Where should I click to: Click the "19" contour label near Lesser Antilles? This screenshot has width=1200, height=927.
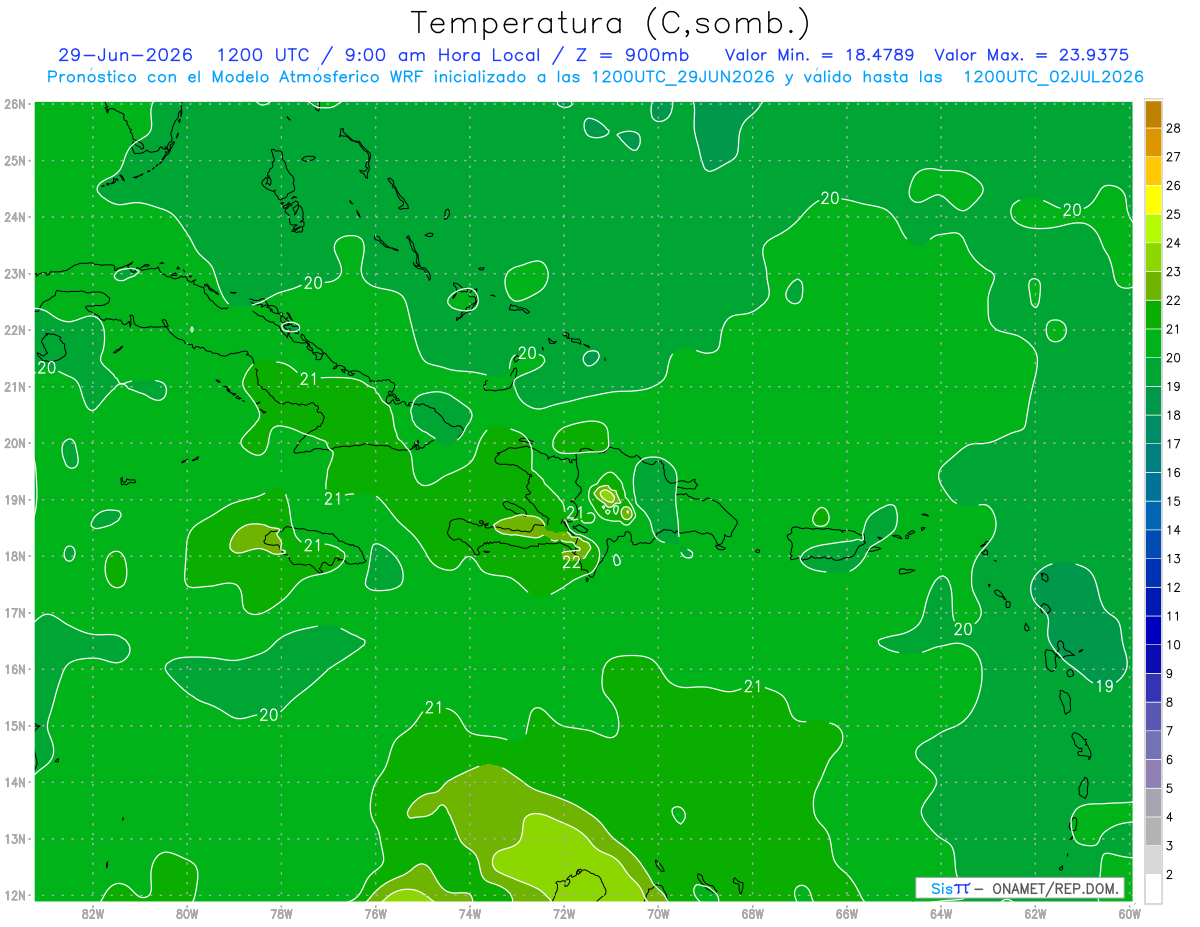coord(1104,686)
